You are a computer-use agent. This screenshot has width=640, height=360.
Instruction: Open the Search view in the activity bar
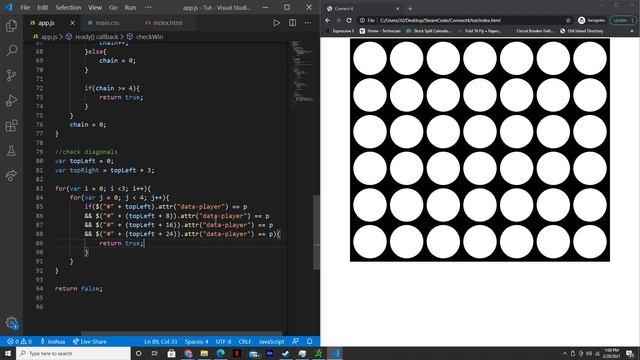pyautogui.click(x=11, y=51)
